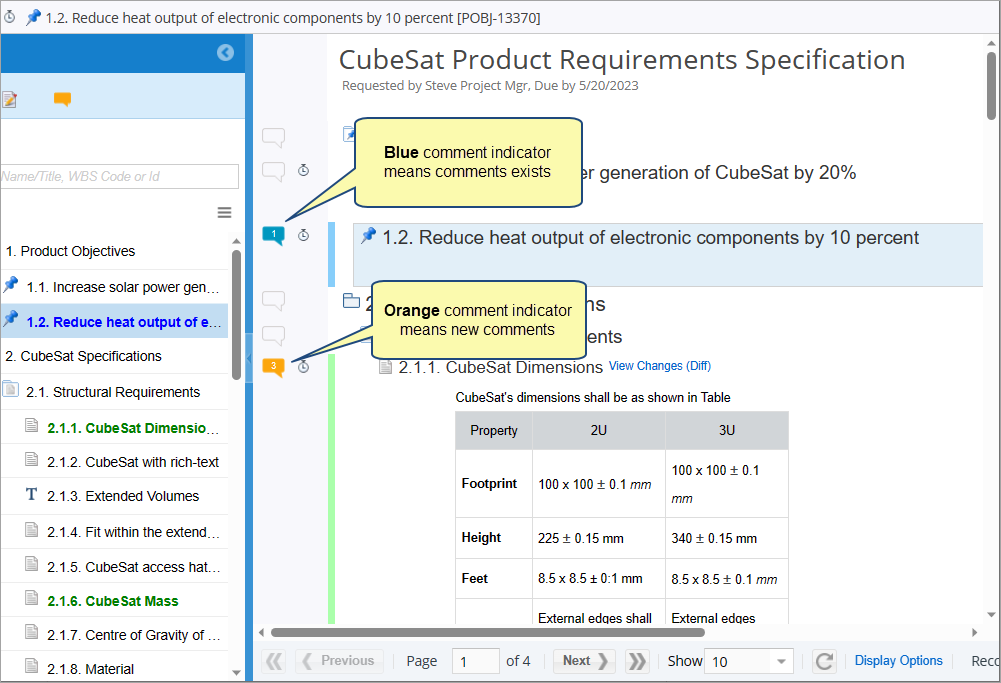Select 2.1. Structural Requirements in the tree
Image resolution: width=1001 pixels, height=683 pixels.
click(x=113, y=392)
